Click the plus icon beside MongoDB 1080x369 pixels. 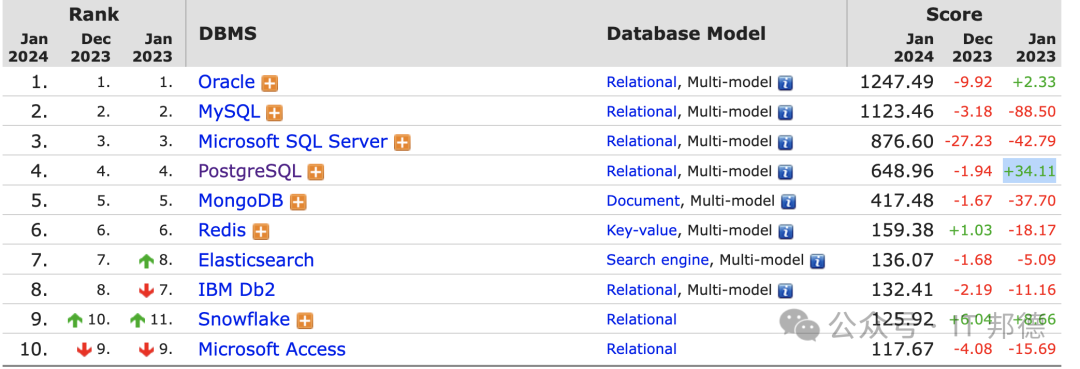coord(298,202)
